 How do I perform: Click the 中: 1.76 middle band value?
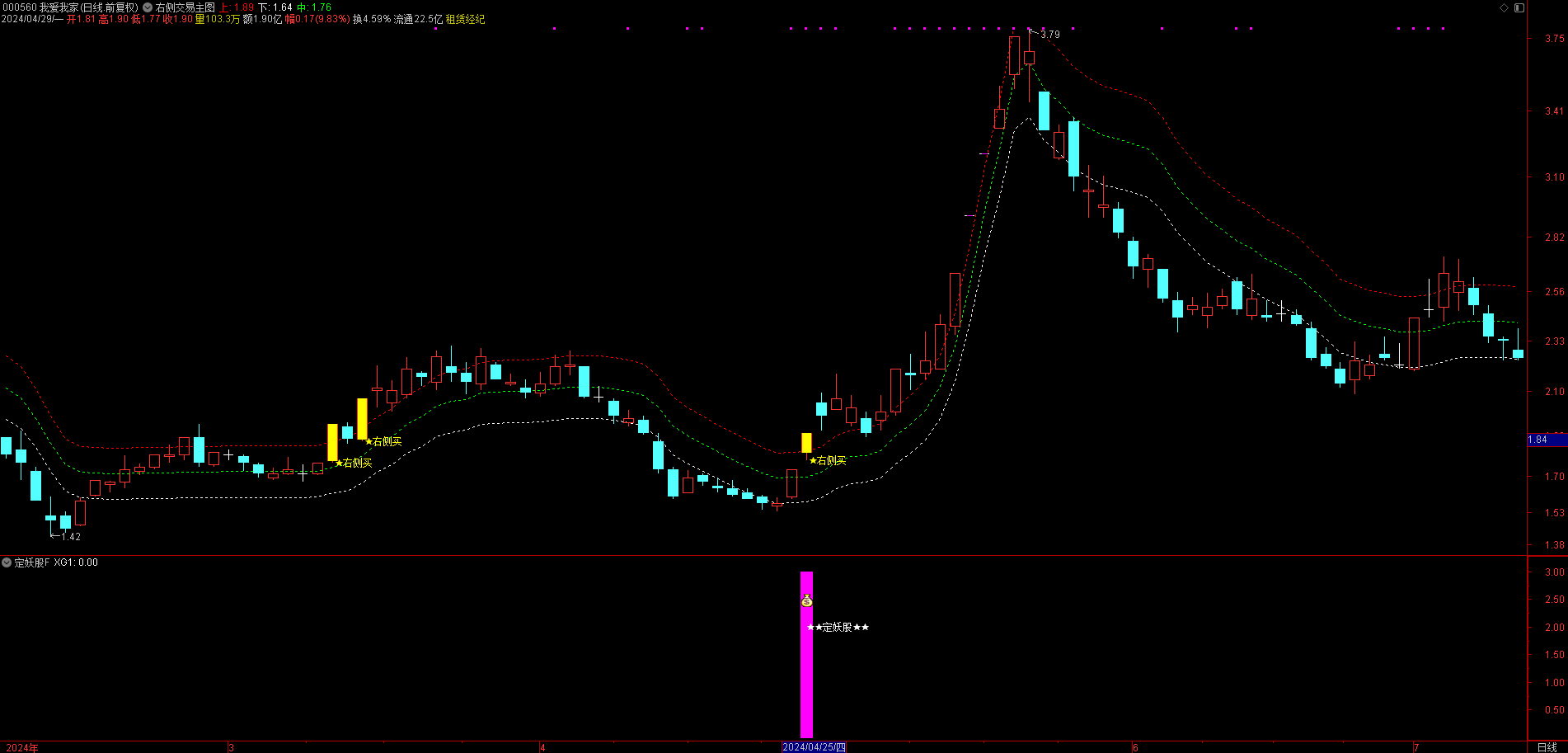tap(314, 7)
